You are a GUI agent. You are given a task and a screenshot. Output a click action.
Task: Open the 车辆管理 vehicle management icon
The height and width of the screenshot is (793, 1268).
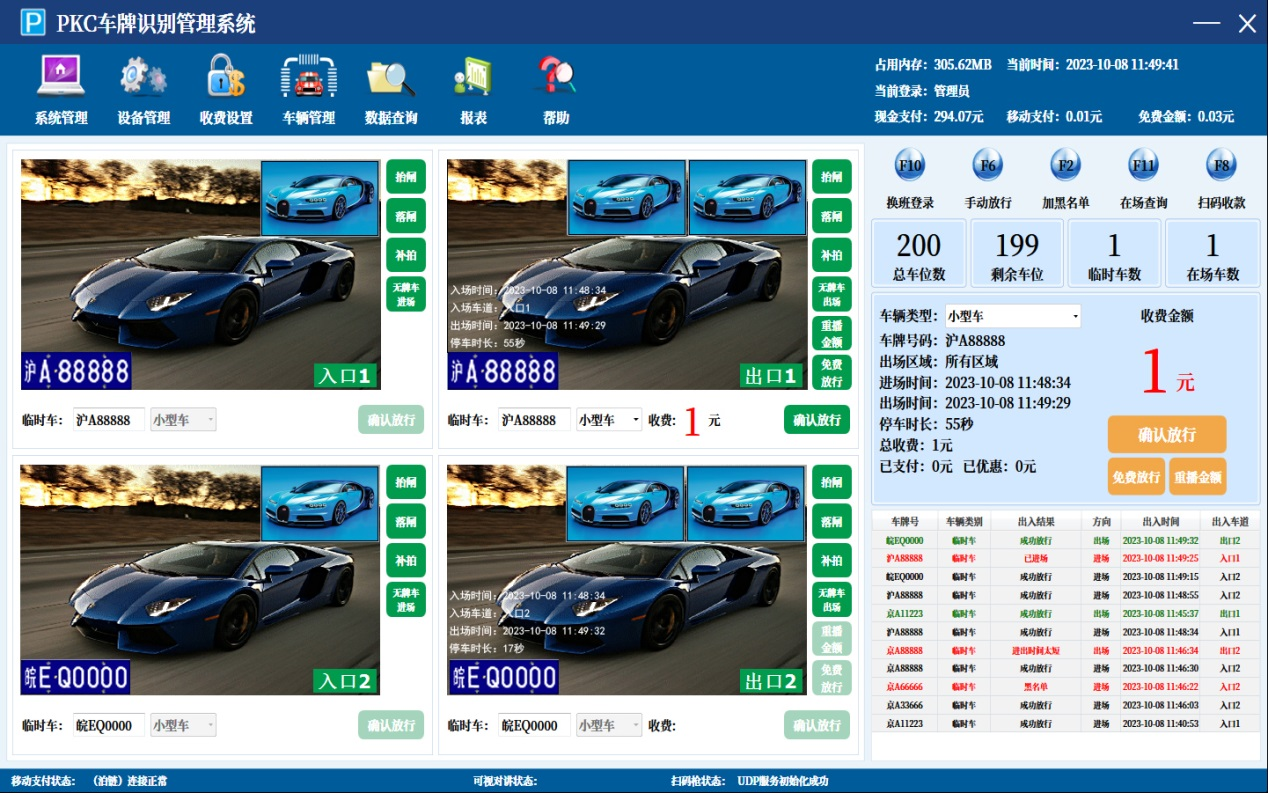tap(308, 78)
